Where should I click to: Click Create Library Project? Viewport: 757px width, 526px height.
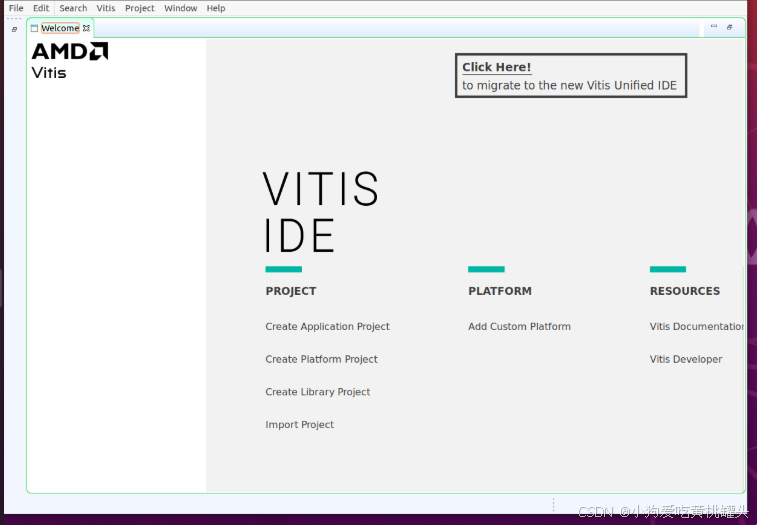[x=318, y=392]
